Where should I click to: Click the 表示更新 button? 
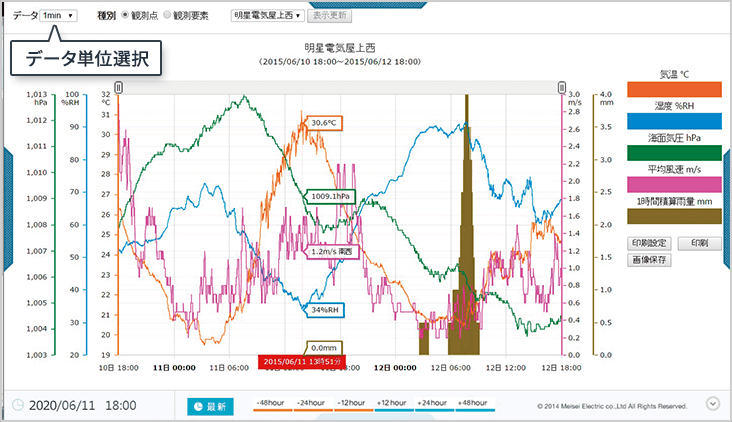329,16
